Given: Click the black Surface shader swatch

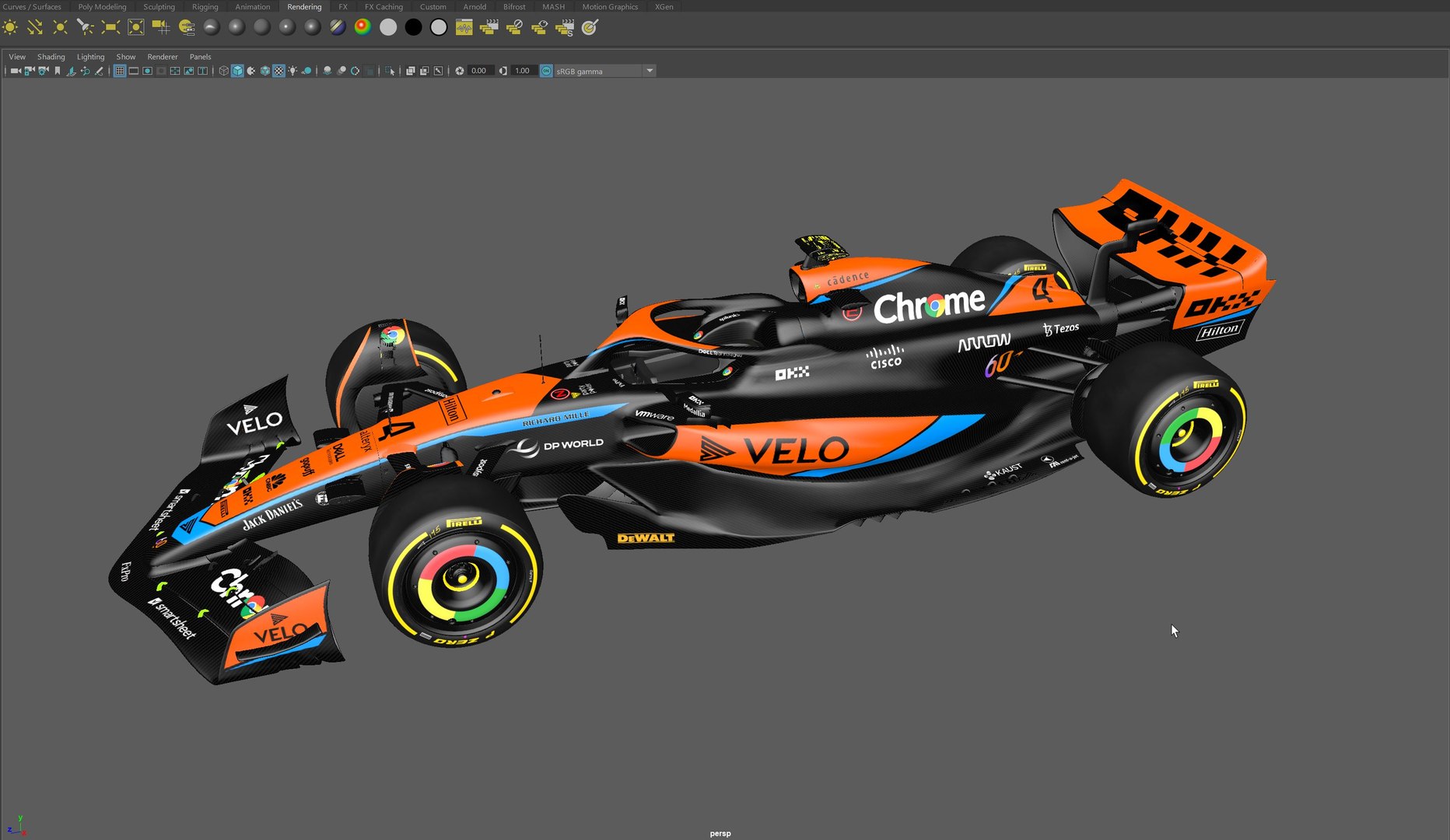Looking at the screenshot, I should coord(413,27).
